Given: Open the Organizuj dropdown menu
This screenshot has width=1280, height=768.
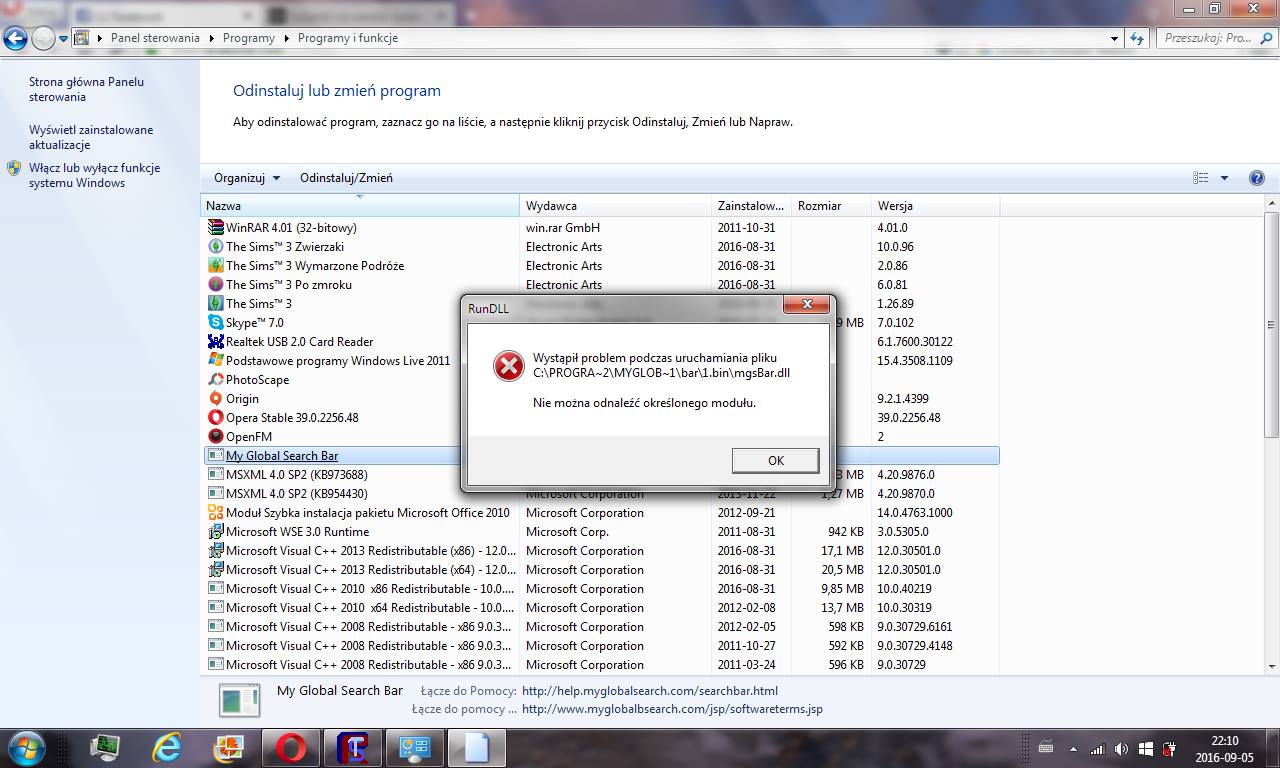Looking at the screenshot, I should [247, 178].
